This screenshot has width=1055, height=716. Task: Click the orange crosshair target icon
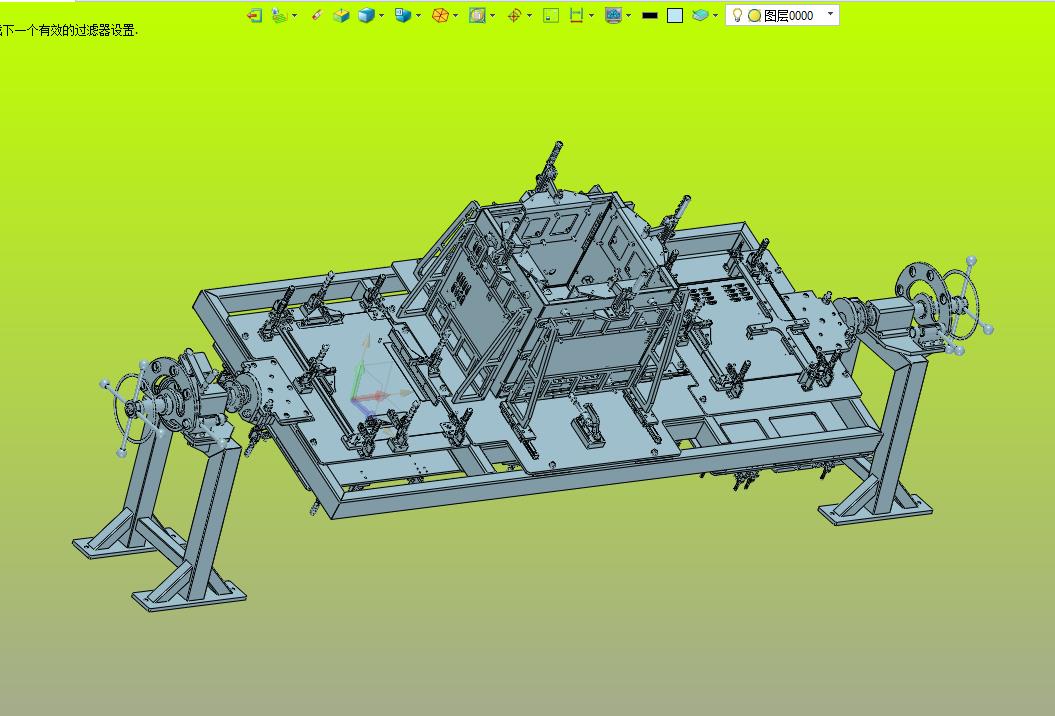514,15
